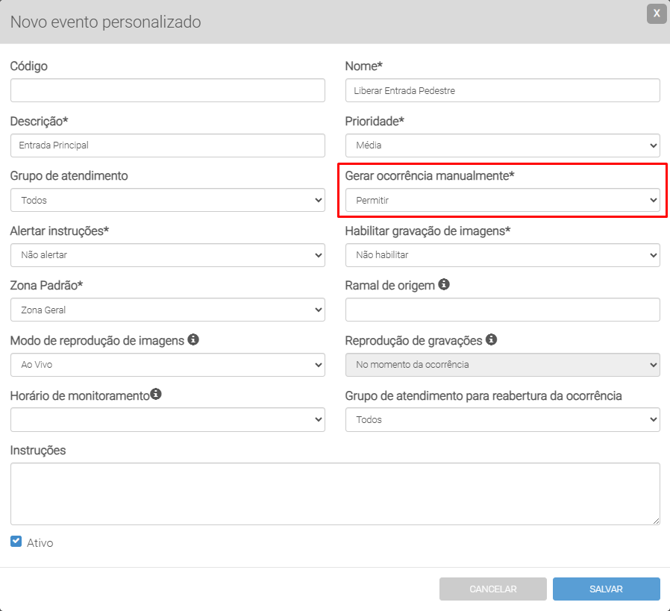Open Habilitar gravação de imagens dropdown
The height and width of the screenshot is (611, 670).
502,255
